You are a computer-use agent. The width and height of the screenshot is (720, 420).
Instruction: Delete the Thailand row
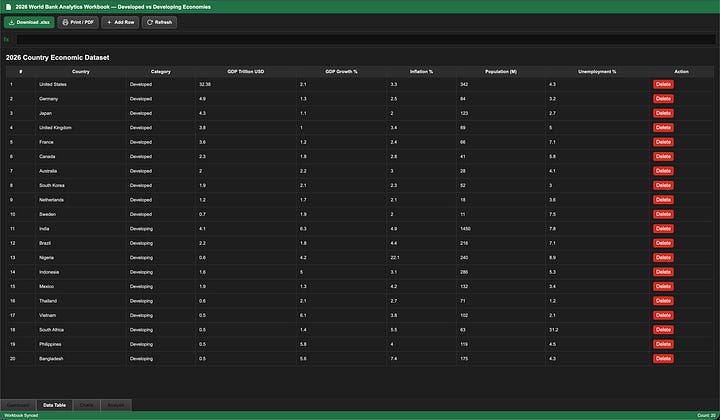(x=663, y=301)
